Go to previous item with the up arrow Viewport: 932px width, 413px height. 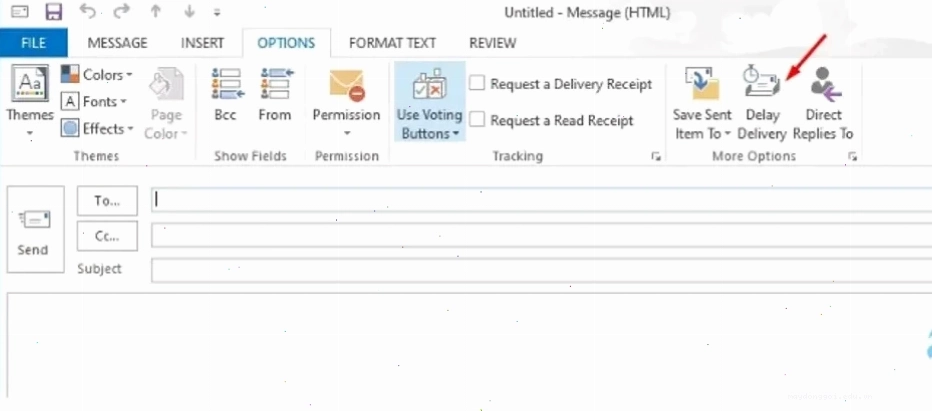click(x=156, y=12)
